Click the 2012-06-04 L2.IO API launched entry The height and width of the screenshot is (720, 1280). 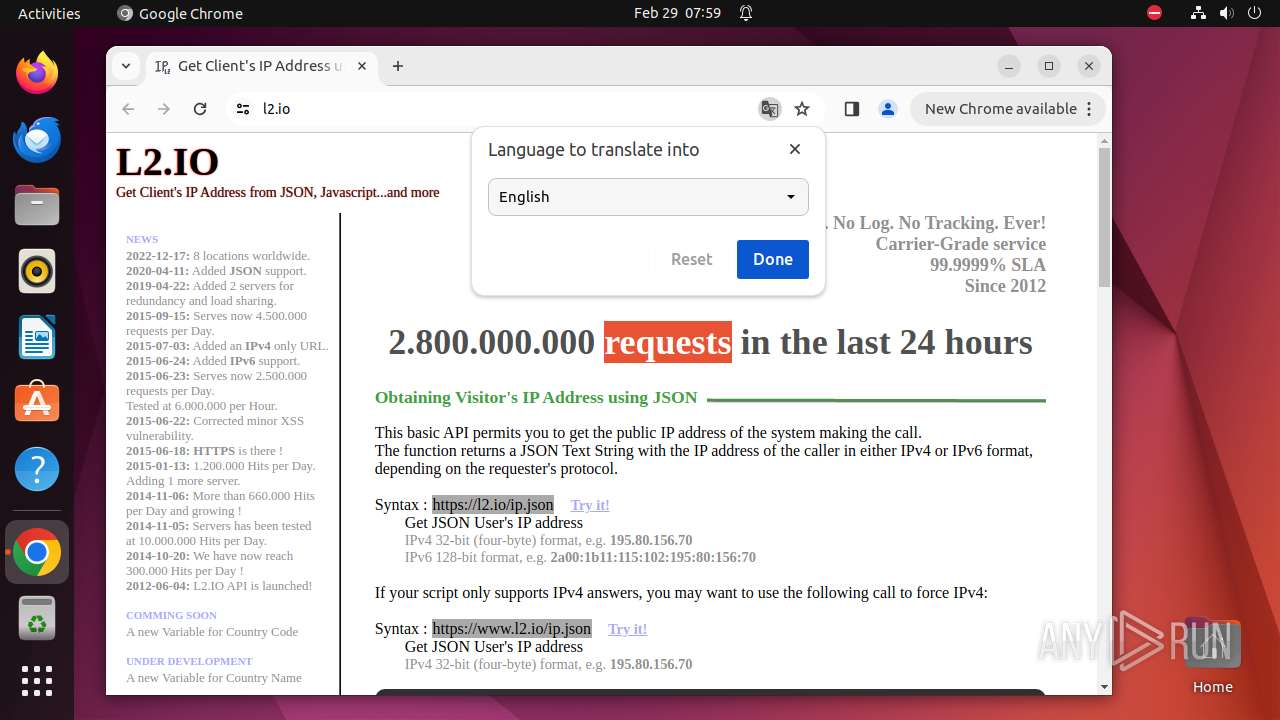tap(219, 586)
